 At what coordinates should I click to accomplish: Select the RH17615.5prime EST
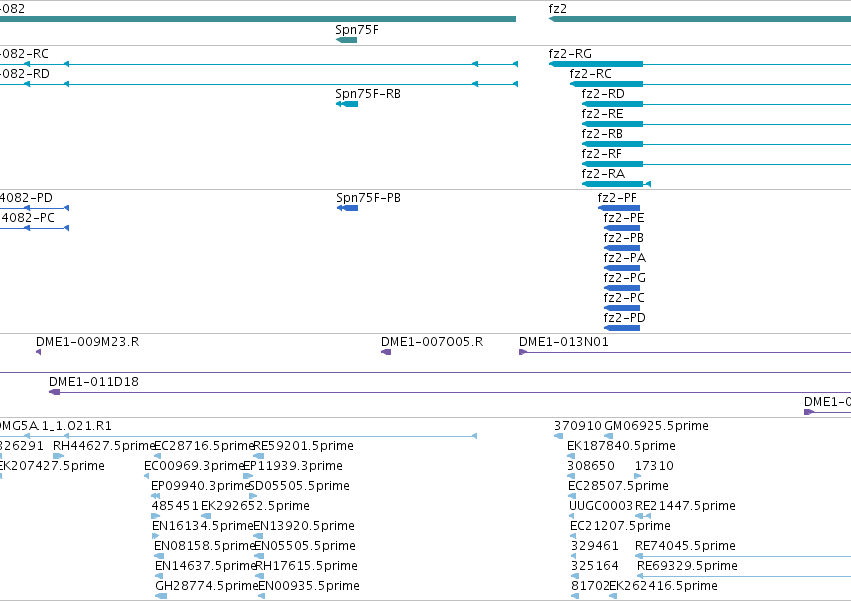(259, 576)
